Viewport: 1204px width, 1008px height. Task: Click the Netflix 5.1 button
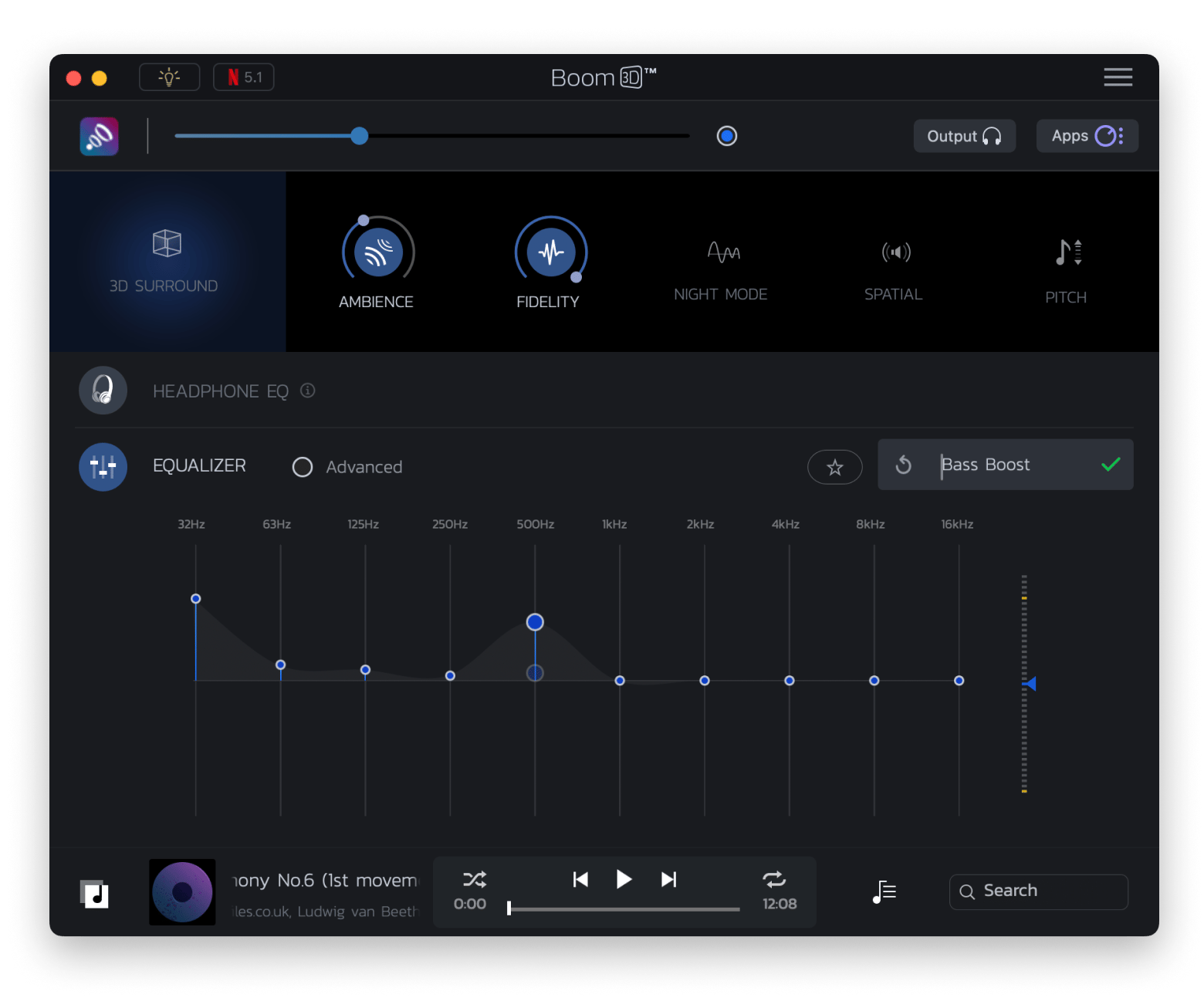click(244, 77)
